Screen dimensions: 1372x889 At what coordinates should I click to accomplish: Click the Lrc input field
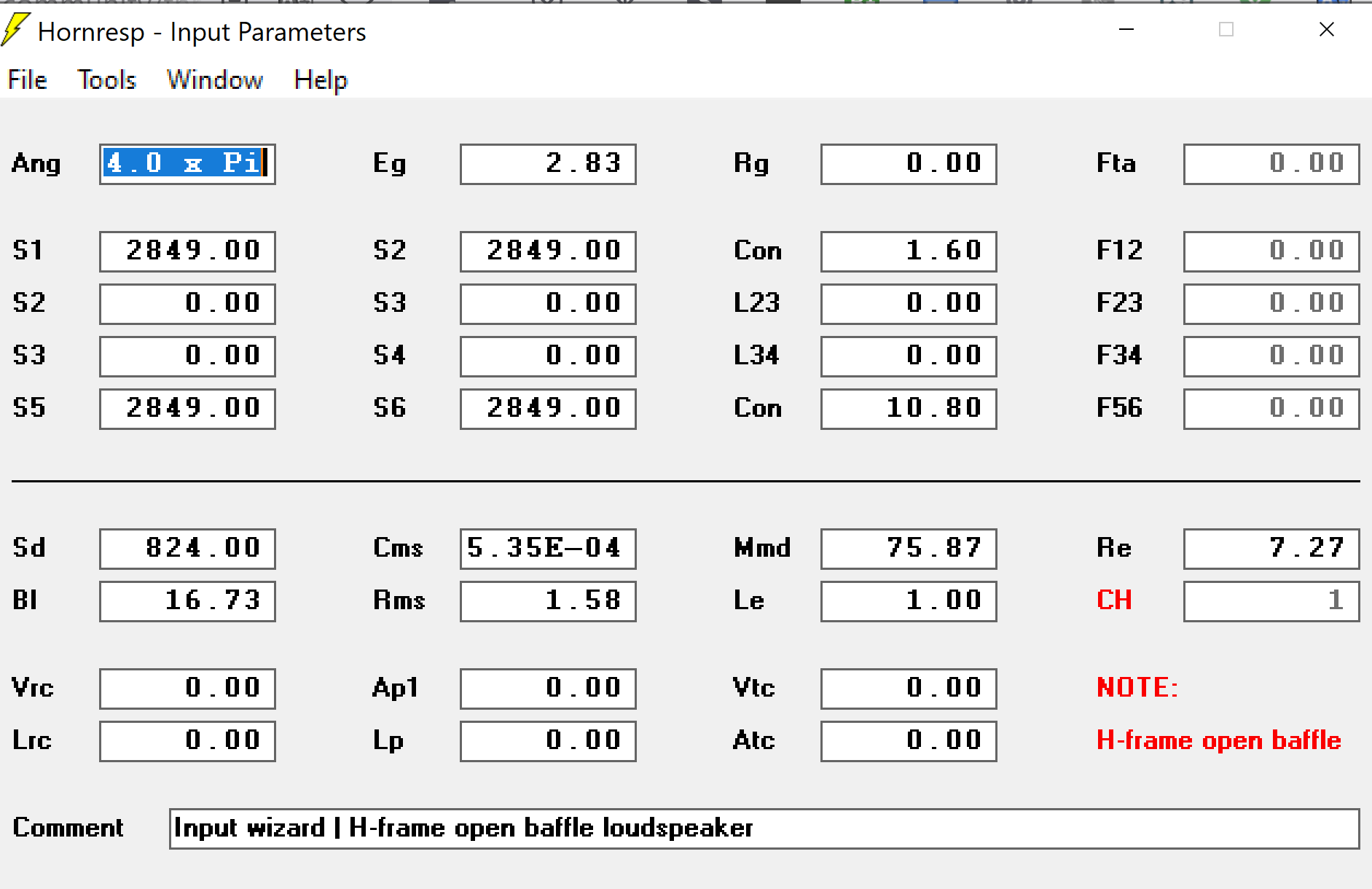click(x=187, y=741)
